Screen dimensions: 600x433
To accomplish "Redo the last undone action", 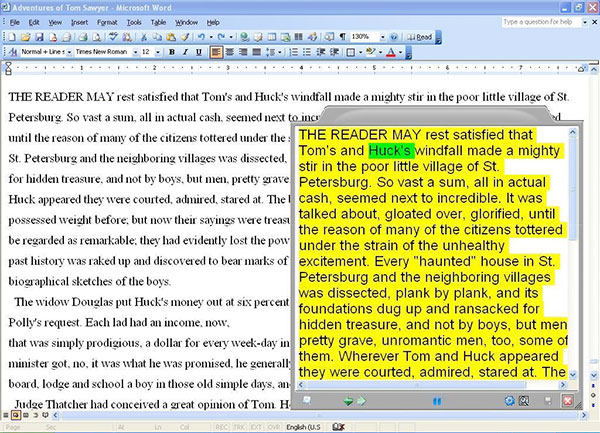I will (221, 37).
